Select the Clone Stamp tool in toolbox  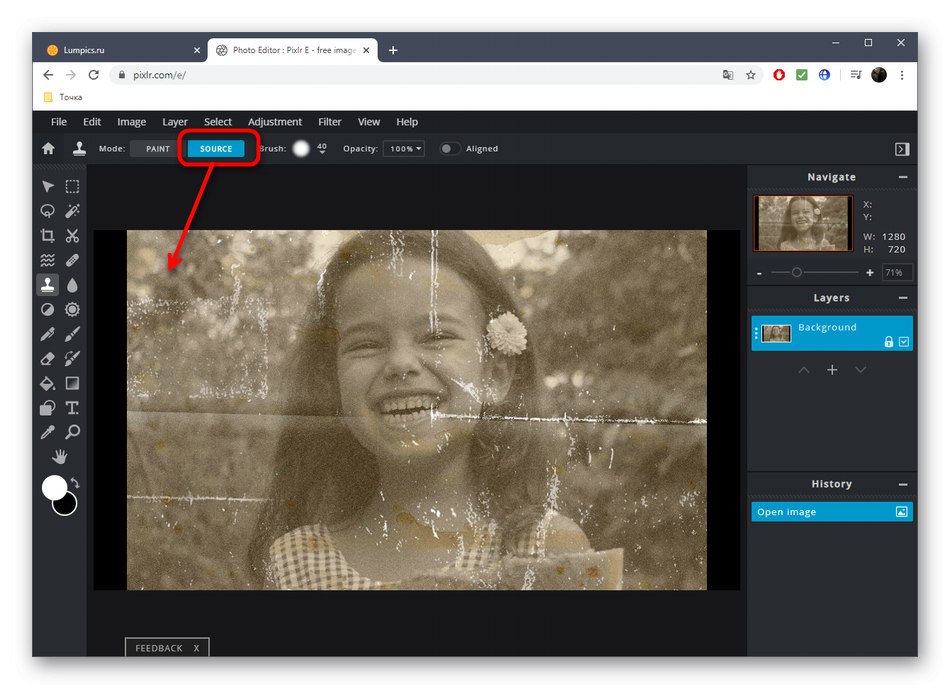click(48, 285)
